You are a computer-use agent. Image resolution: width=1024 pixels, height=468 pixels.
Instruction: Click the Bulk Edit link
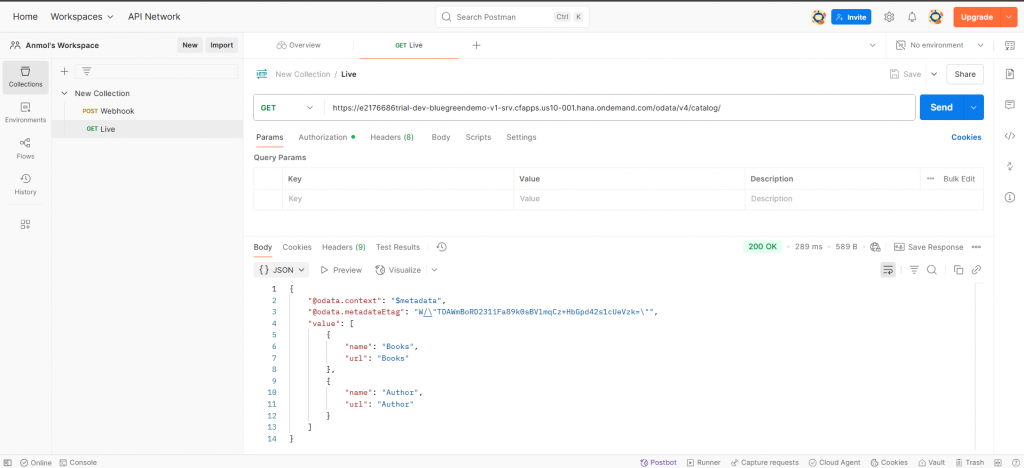click(x=959, y=178)
